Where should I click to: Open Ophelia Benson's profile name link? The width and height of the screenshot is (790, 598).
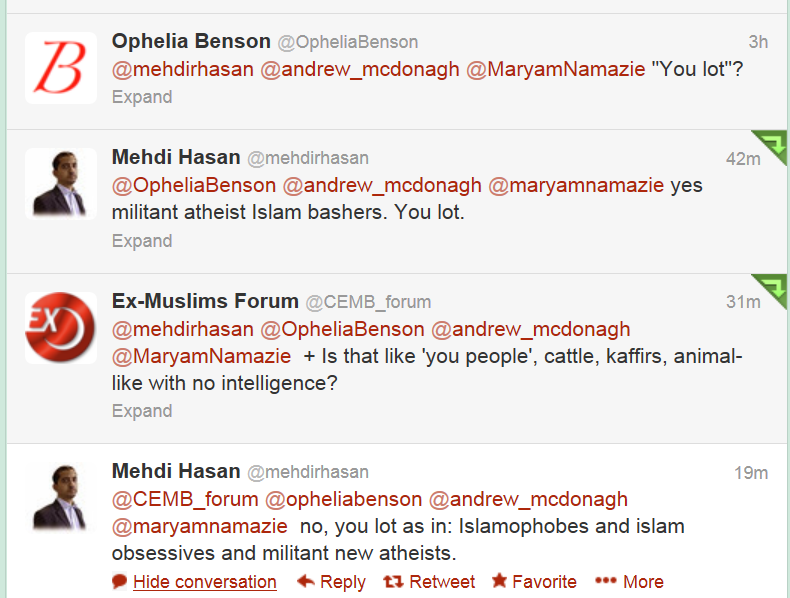point(191,41)
